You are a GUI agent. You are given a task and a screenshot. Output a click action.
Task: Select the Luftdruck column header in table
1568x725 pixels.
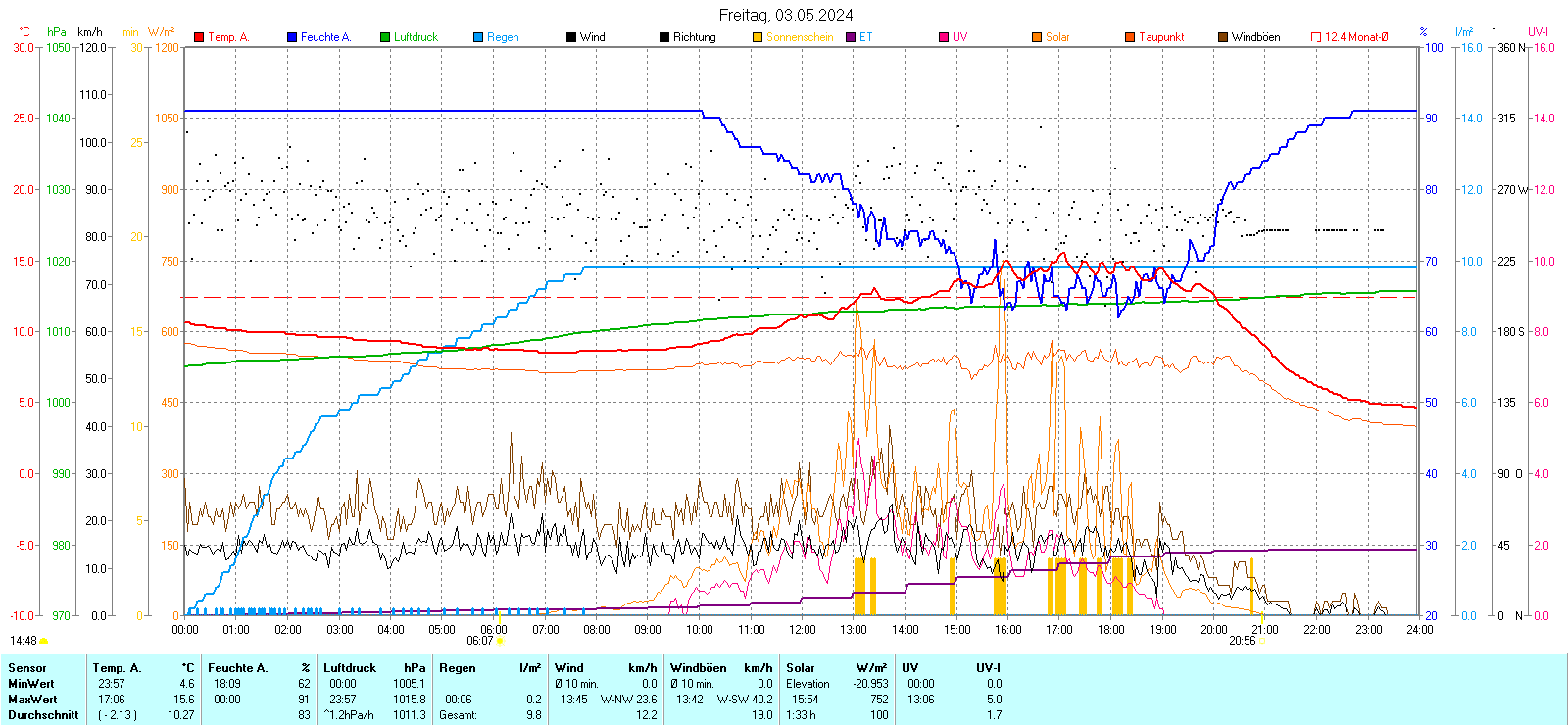pyautogui.click(x=350, y=668)
